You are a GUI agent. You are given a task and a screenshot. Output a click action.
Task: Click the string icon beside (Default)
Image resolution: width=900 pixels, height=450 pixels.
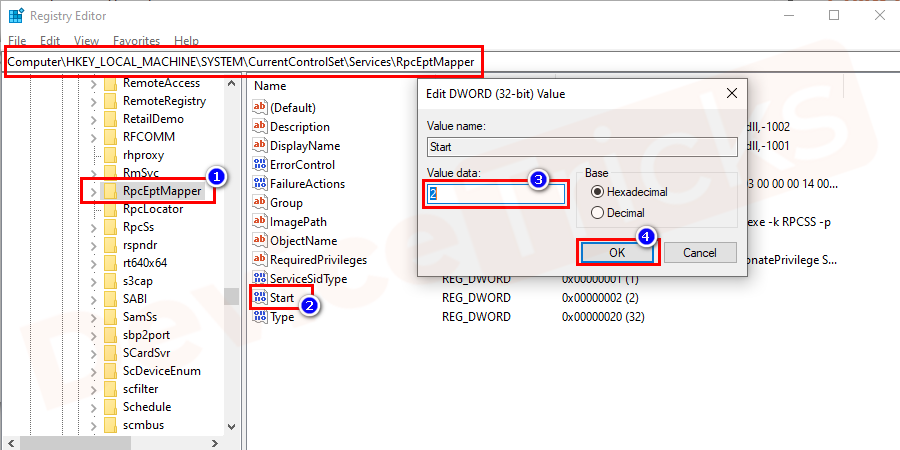coord(260,107)
